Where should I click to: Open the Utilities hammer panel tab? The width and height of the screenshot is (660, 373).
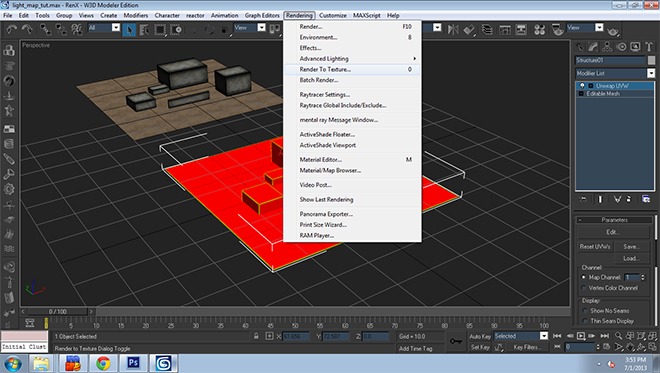tap(649, 47)
